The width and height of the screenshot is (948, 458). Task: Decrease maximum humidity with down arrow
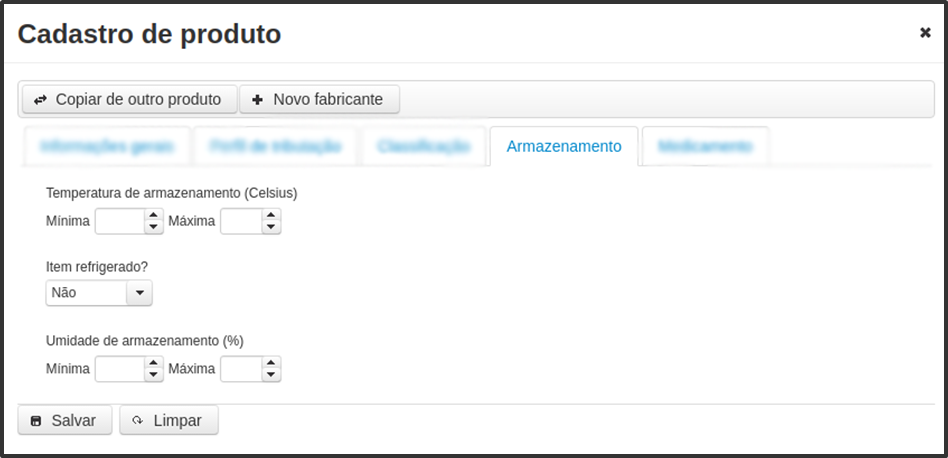pyautogui.click(x=271, y=375)
